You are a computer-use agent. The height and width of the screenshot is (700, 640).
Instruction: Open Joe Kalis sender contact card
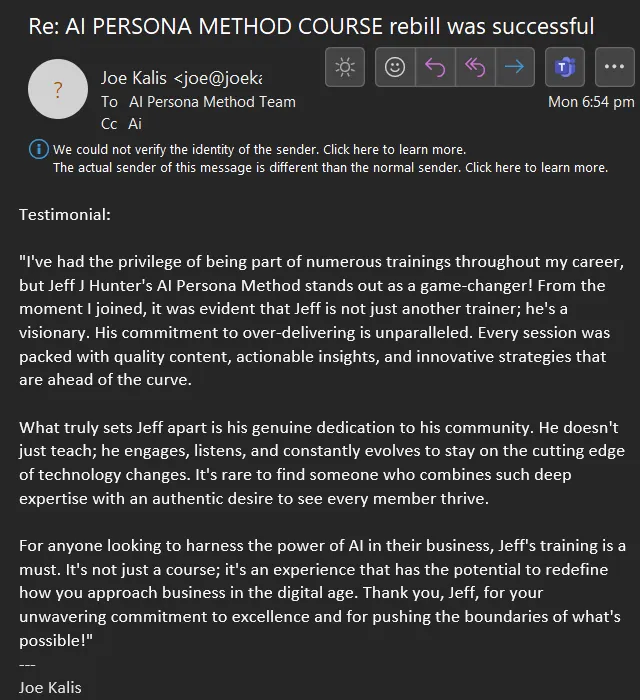click(181, 77)
